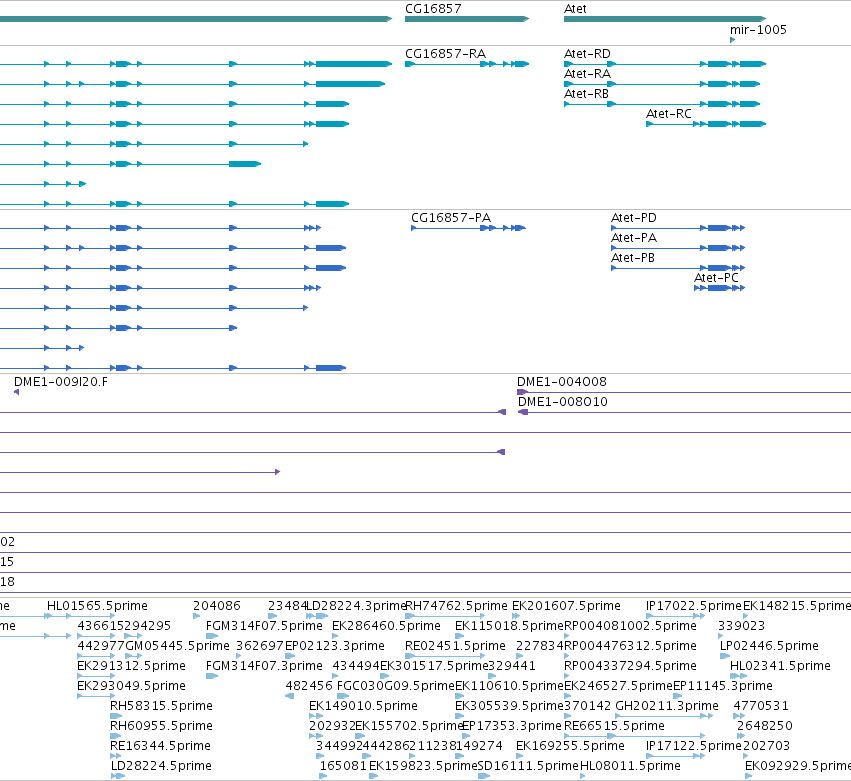Select the Atet-RD transcript label
The height and width of the screenshot is (781, 851).
coord(587,54)
